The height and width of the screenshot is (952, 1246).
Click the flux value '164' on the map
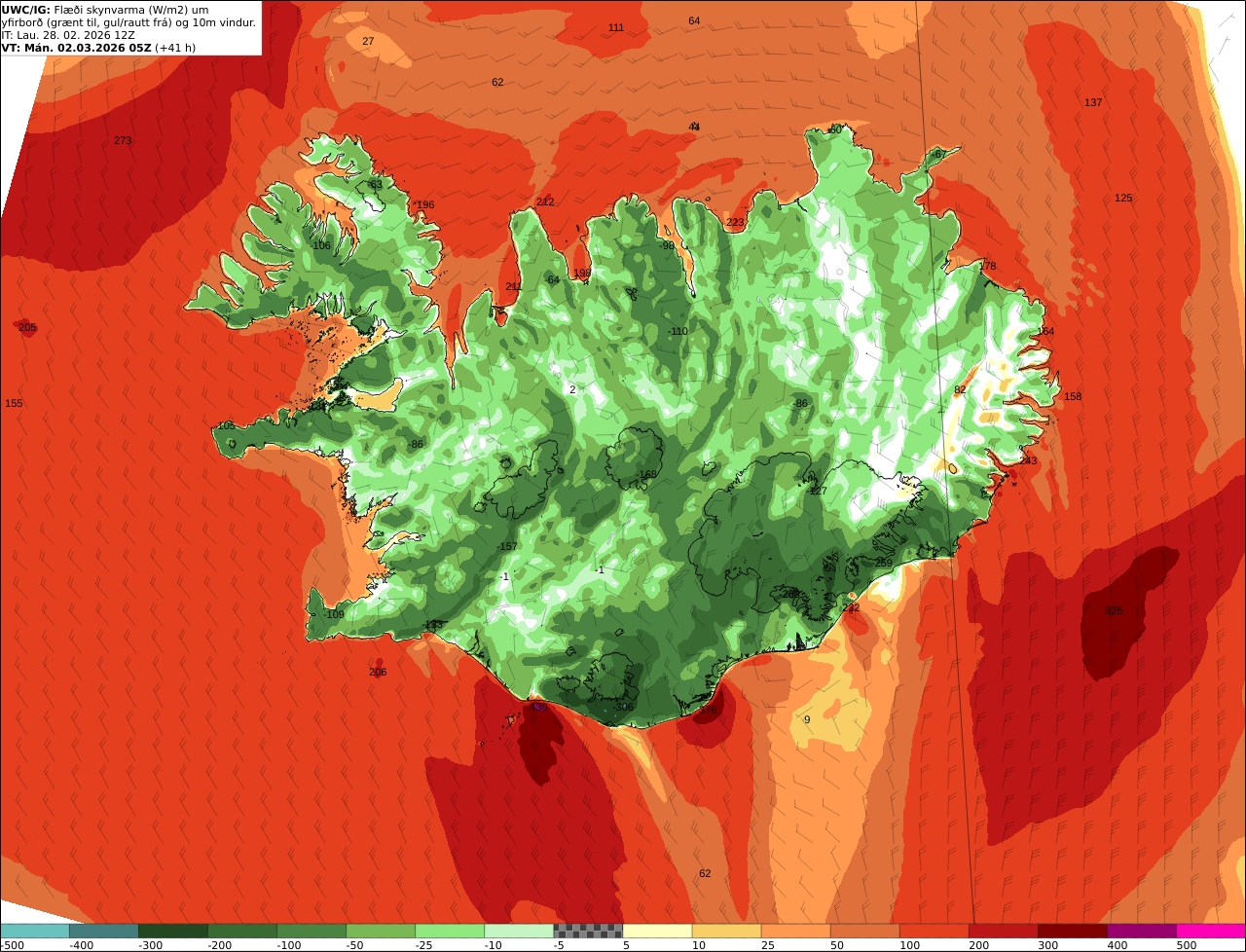click(1045, 331)
